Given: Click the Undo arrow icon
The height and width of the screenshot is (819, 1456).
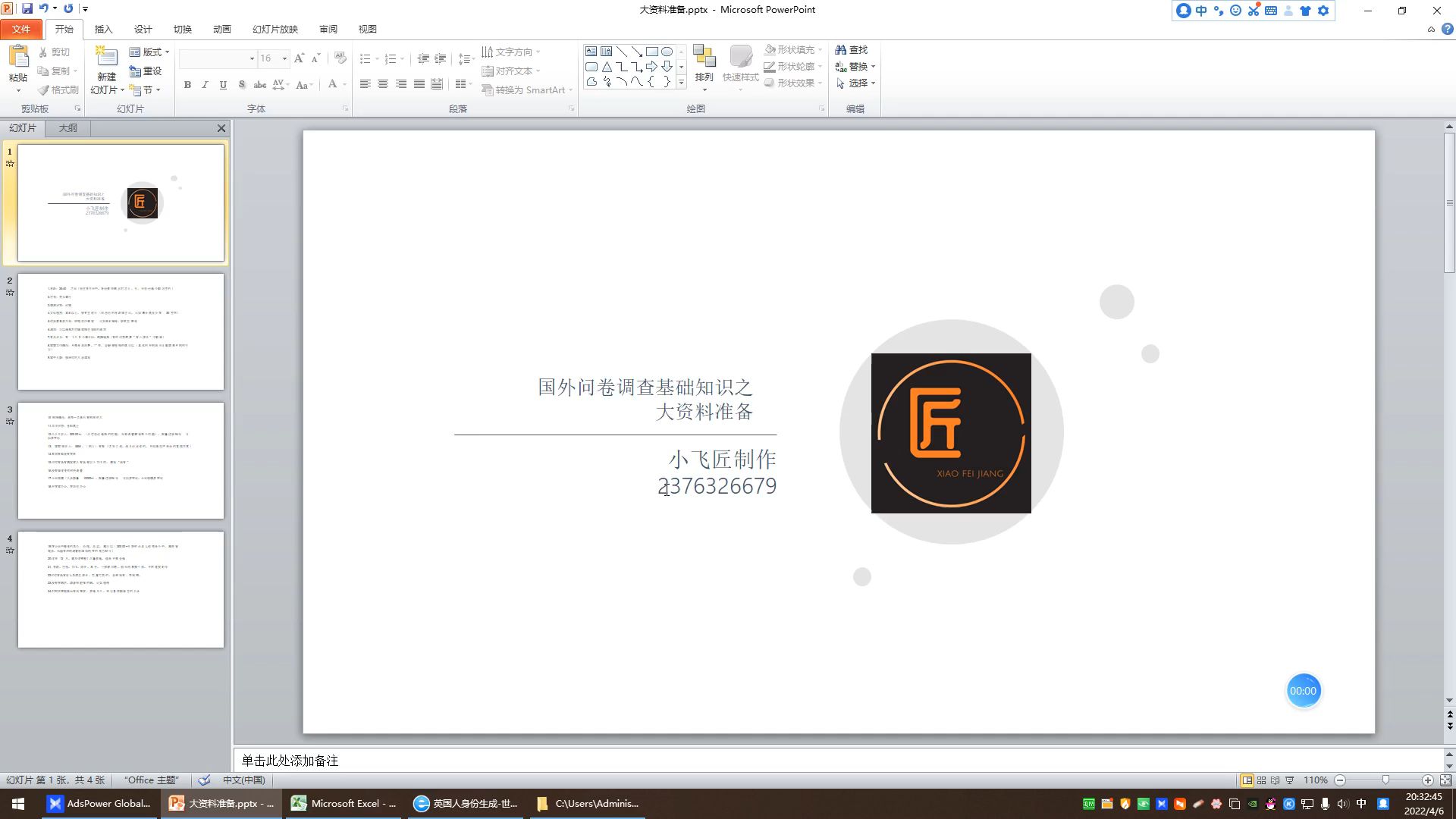Looking at the screenshot, I should (44, 9).
